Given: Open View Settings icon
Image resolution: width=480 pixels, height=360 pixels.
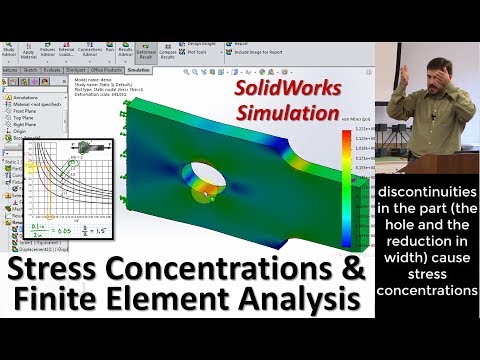Looking at the screenshot, I should pos(284,72).
